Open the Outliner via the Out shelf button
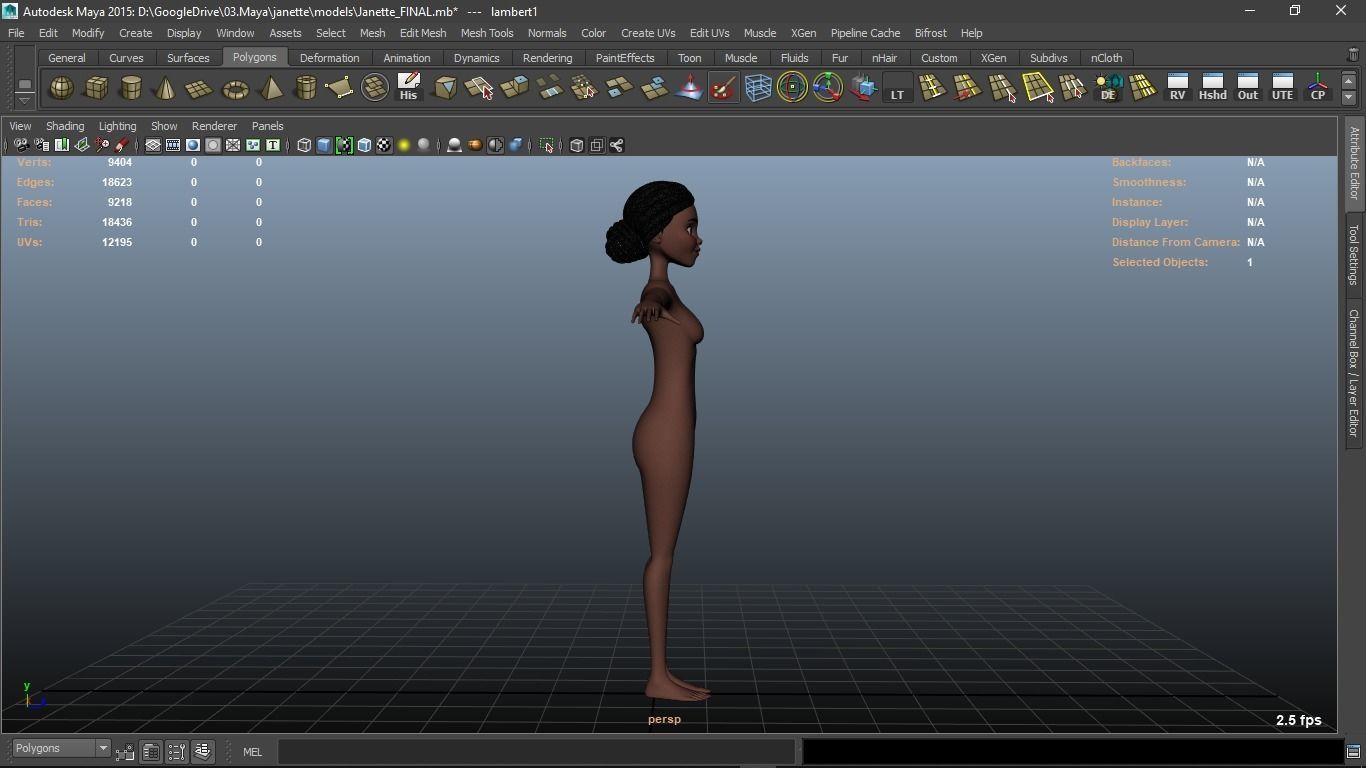Image resolution: width=1366 pixels, height=768 pixels. [1248, 88]
